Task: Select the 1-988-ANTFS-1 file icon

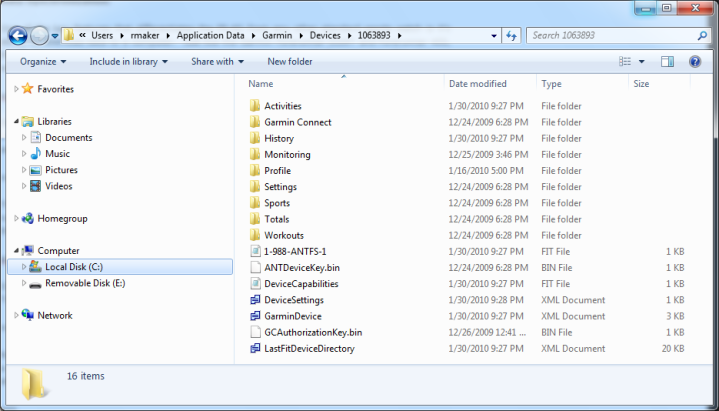Action: [x=255, y=251]
